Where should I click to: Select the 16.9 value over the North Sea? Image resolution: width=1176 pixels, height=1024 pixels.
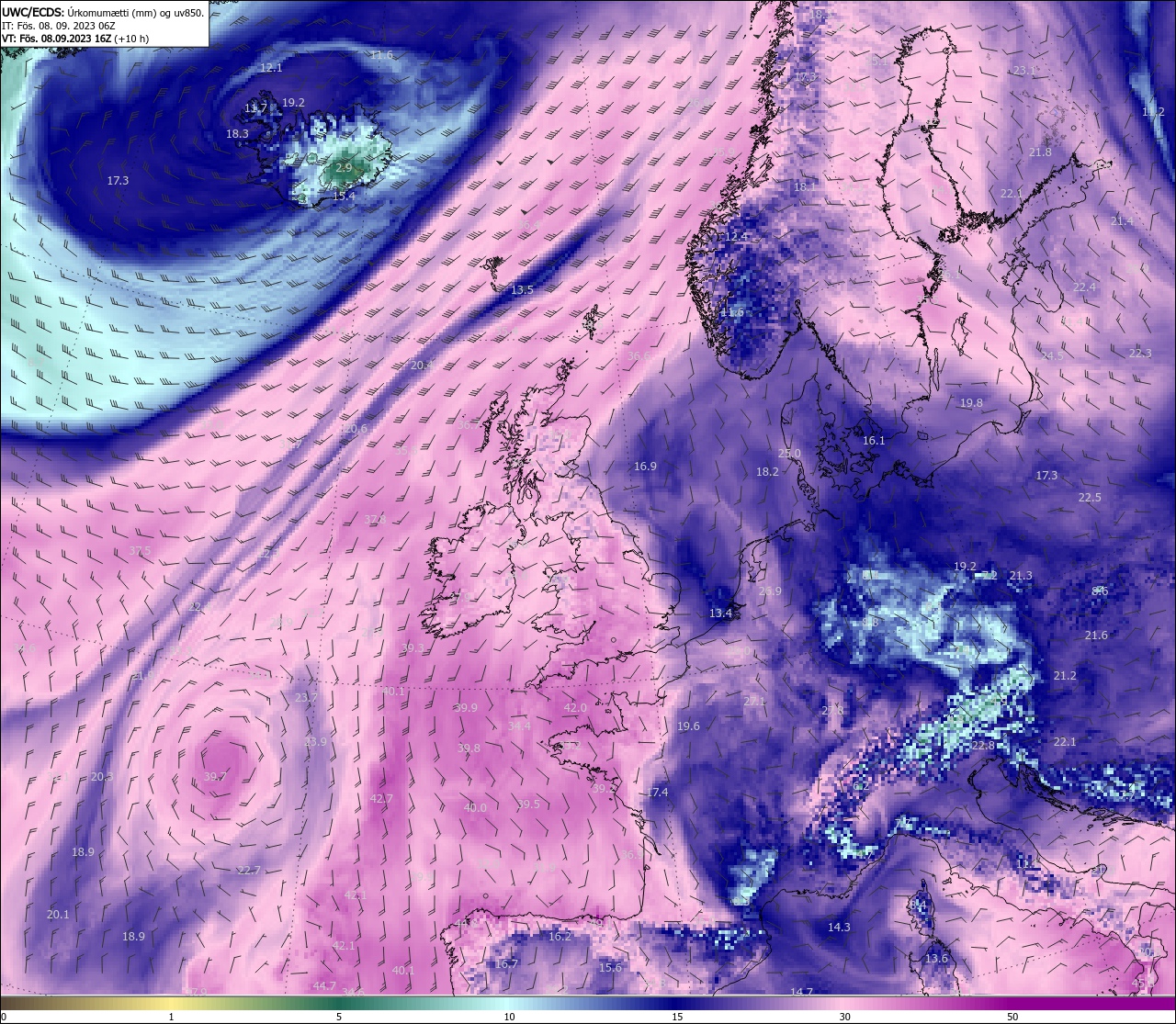(645, 467)
